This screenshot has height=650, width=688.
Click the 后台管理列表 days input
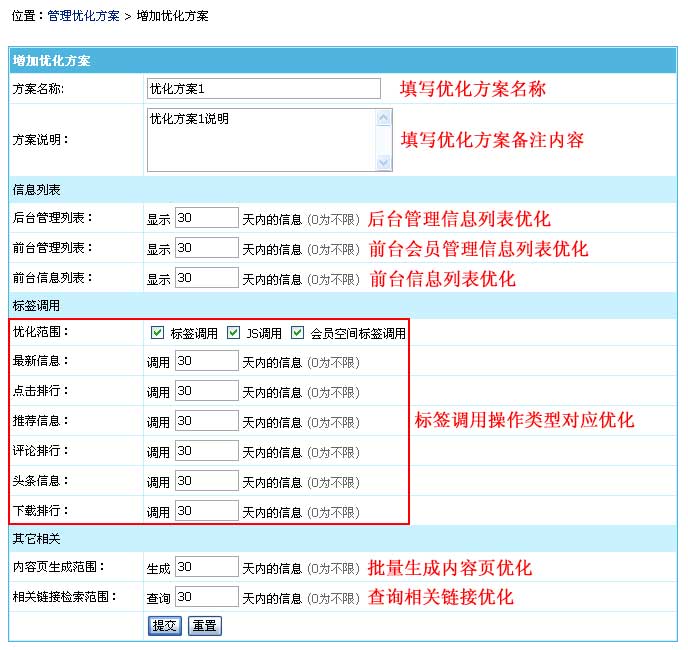pos(206,219)
